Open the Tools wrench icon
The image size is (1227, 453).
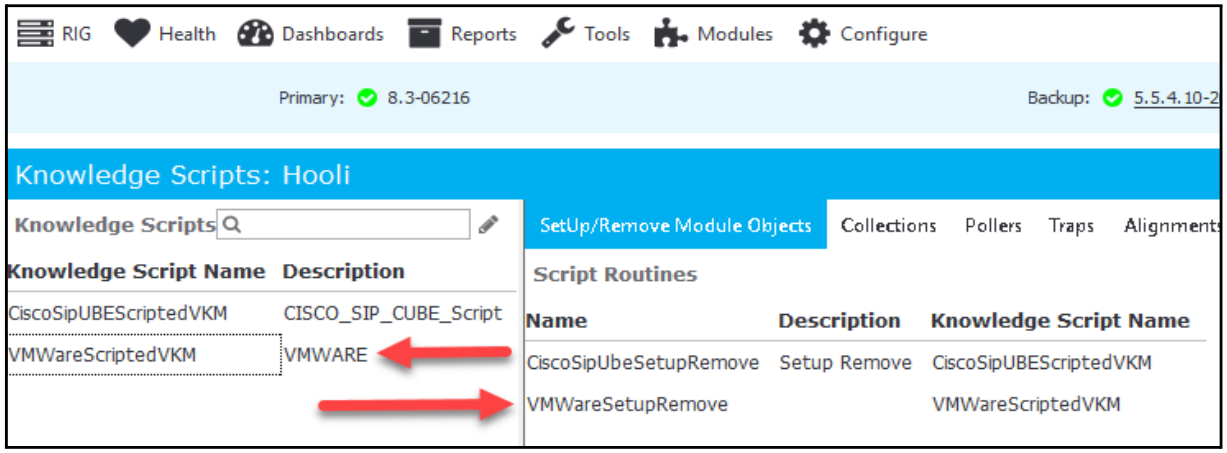pos(558,34)
